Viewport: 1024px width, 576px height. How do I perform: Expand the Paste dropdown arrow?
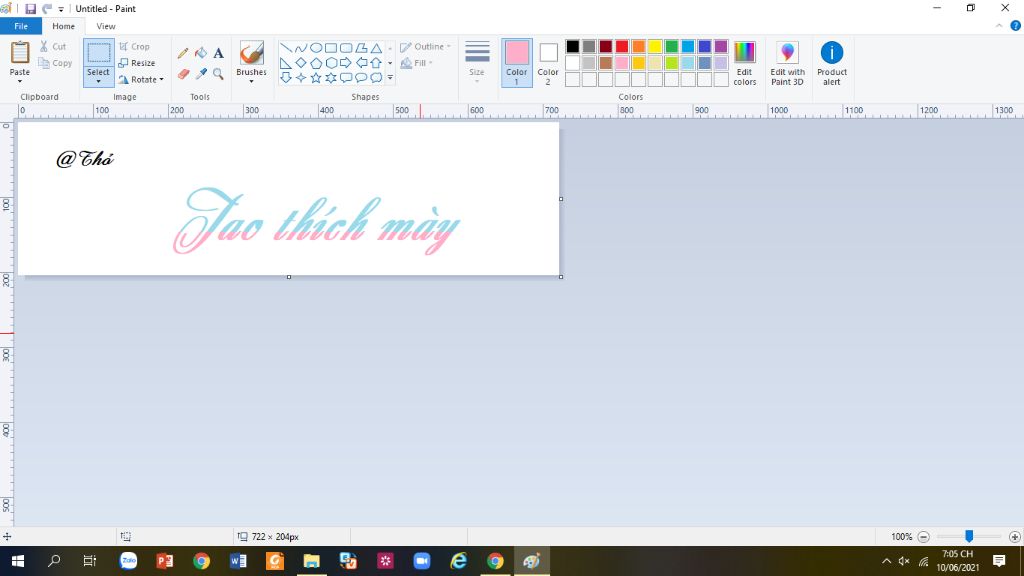20,81
